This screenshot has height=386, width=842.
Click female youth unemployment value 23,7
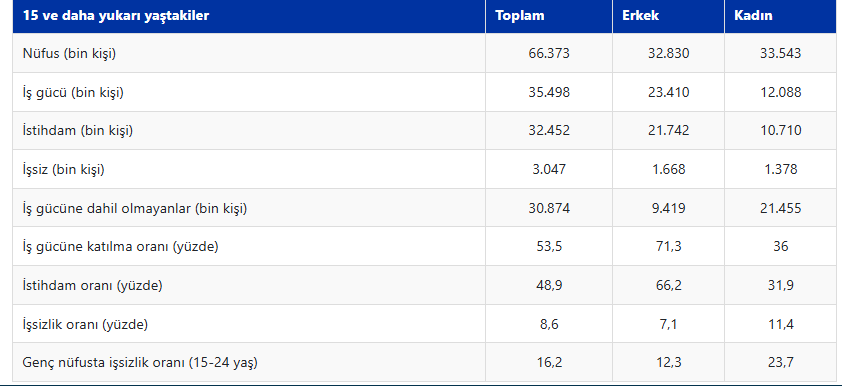780,363
